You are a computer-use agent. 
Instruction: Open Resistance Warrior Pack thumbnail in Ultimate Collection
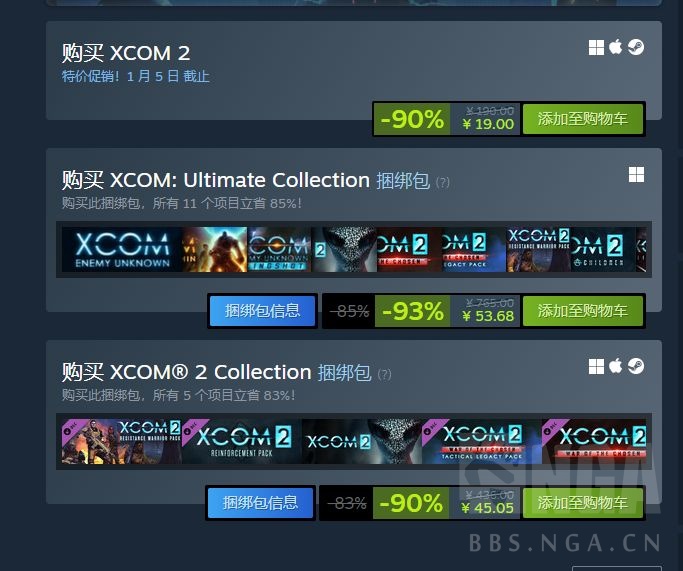pyautogui.click(x=538, y=250)
